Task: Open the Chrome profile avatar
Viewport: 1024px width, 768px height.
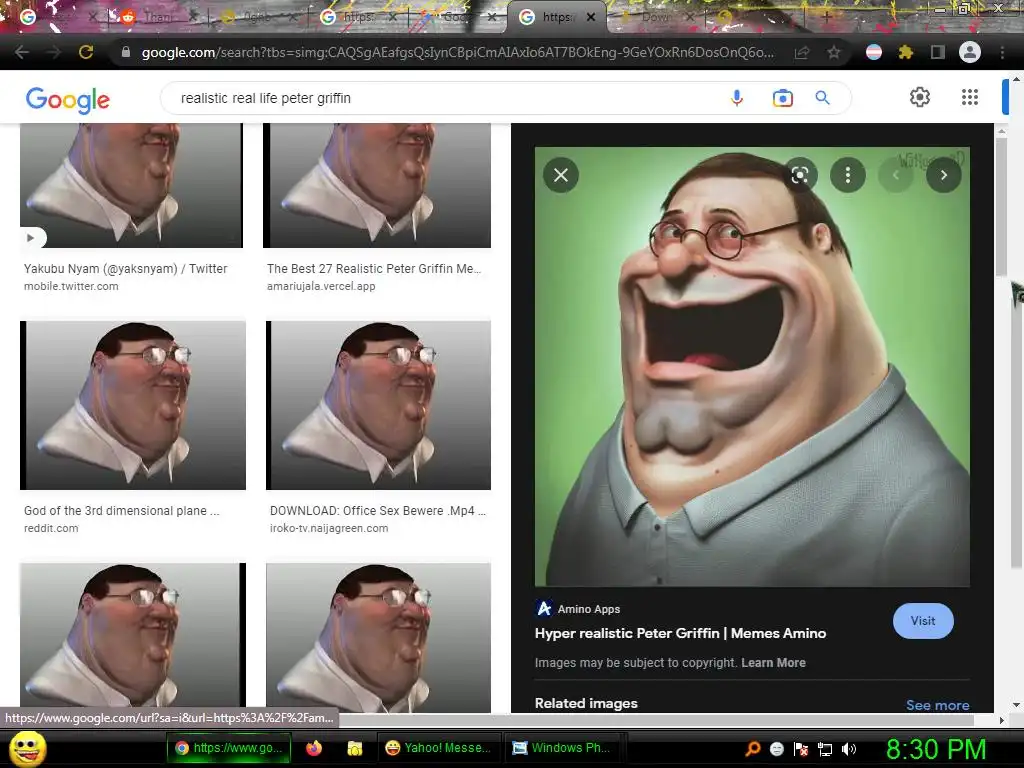Action: click(970, 52)
